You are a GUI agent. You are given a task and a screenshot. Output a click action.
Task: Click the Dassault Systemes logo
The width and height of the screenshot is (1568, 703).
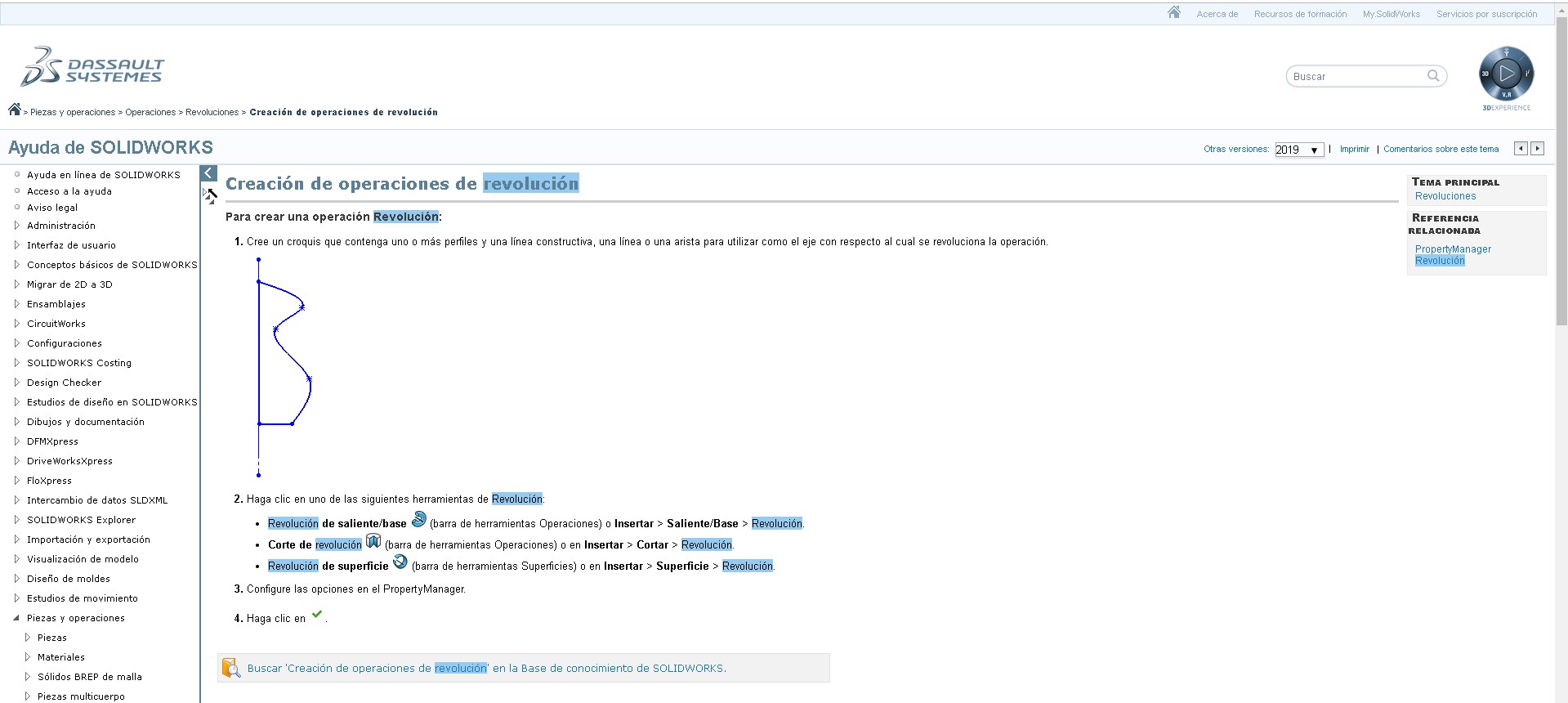point(92,67)
